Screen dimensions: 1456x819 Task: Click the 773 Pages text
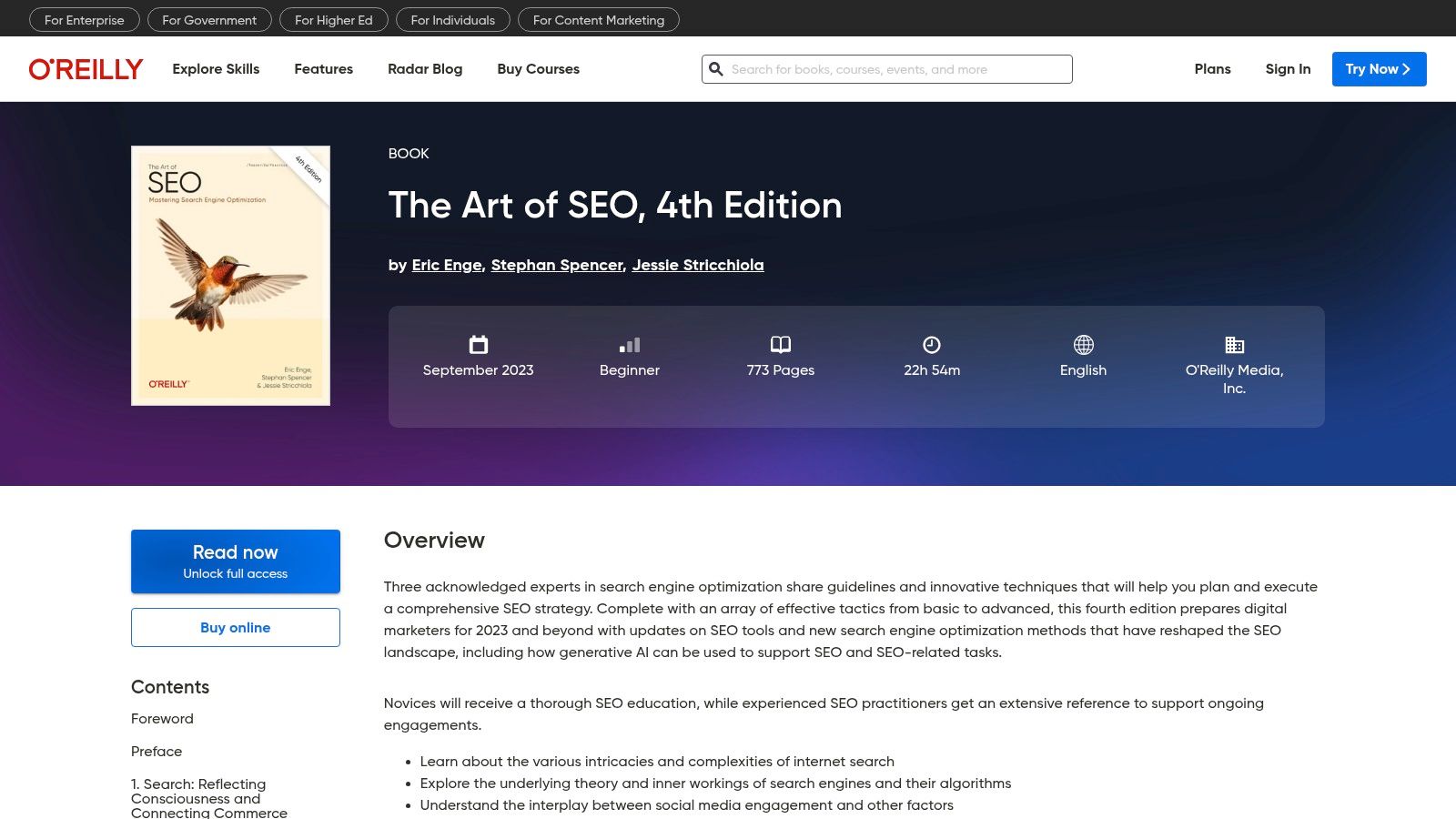coord(781,370)
